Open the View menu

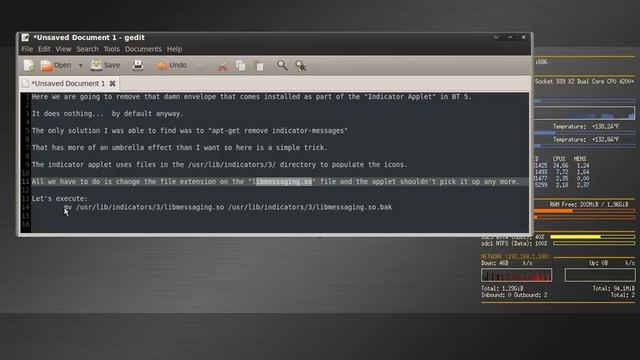(x=63, y=49)
